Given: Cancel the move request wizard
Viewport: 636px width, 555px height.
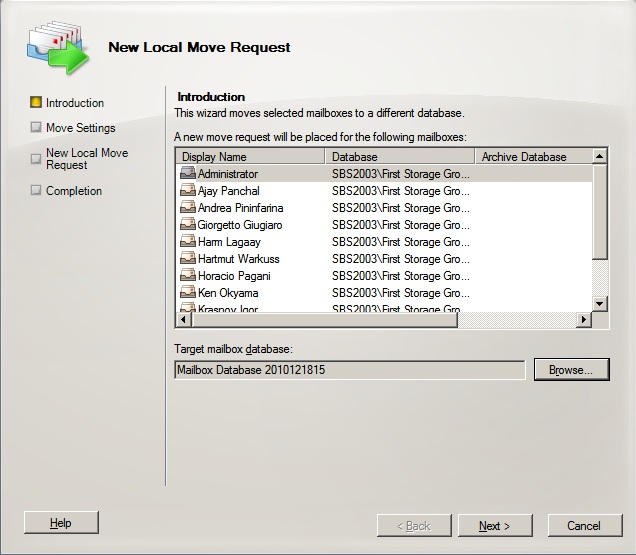Looking at the screenshot, I should point(584,526).
